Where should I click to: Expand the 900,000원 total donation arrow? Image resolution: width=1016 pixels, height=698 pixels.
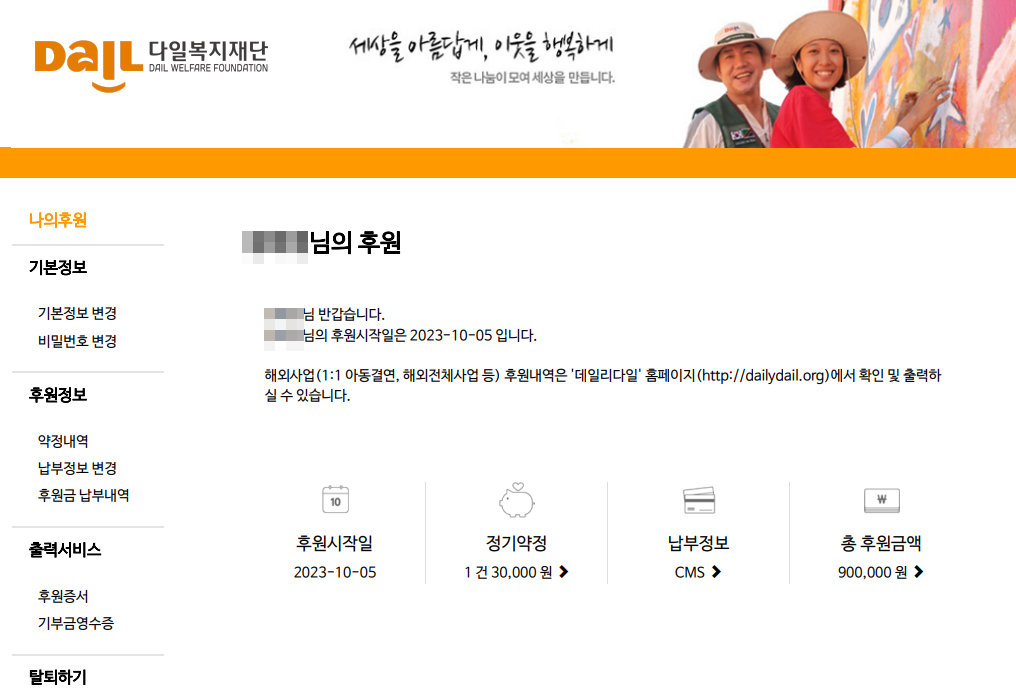tap(918, 573)
